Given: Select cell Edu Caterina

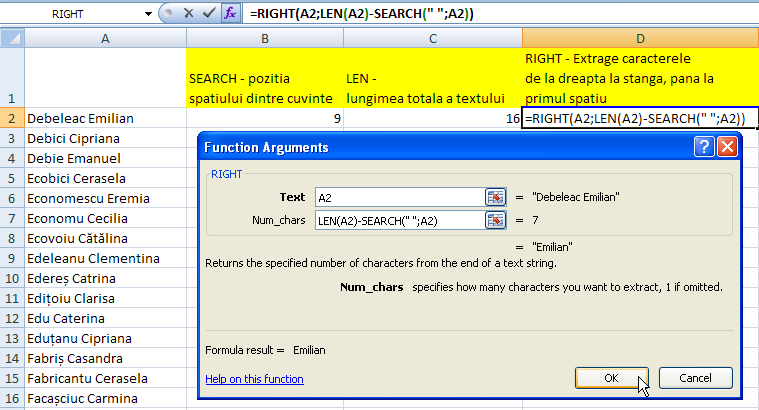Looking at the screenshot, I should point(105,318).
